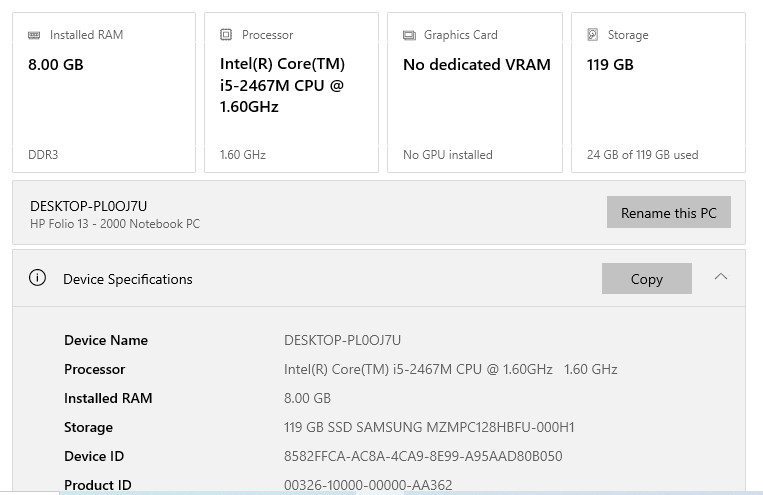This screenshot has height=495, width=763.
Task: Click the Device Name value in specifications
Action: pos(342,340)
